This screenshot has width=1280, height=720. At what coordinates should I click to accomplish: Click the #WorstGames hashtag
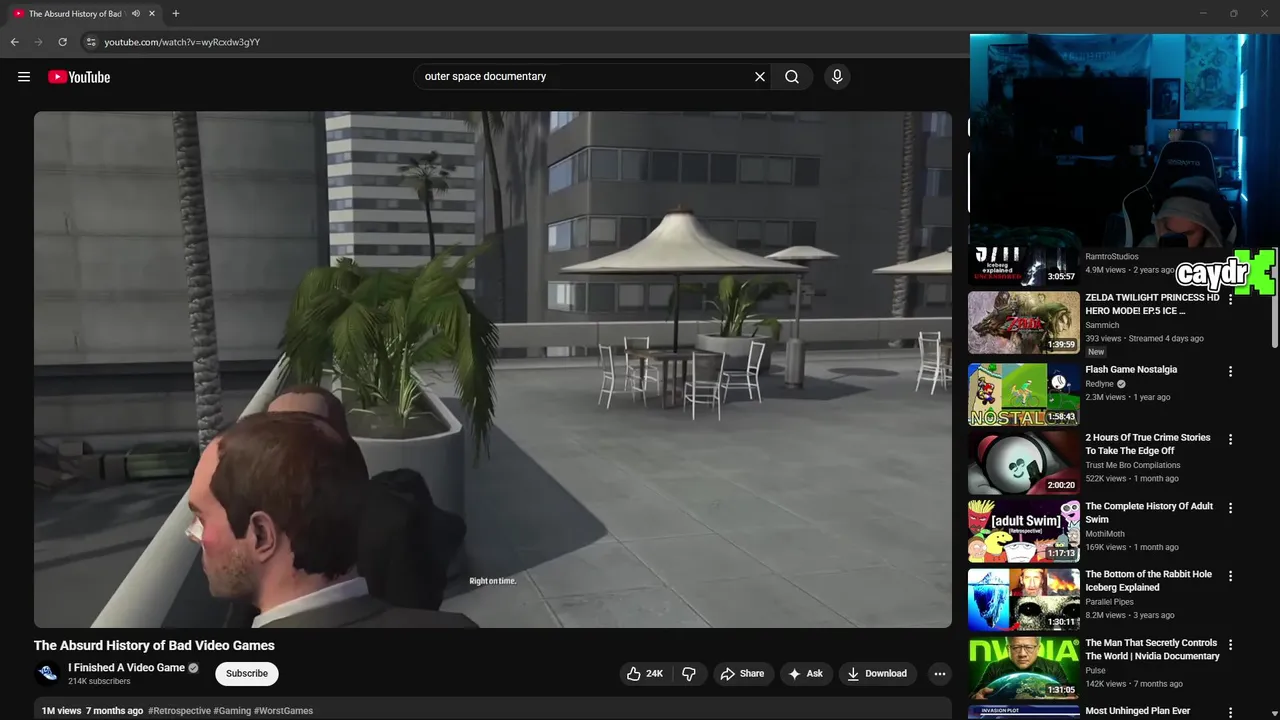tap(284, 711)
